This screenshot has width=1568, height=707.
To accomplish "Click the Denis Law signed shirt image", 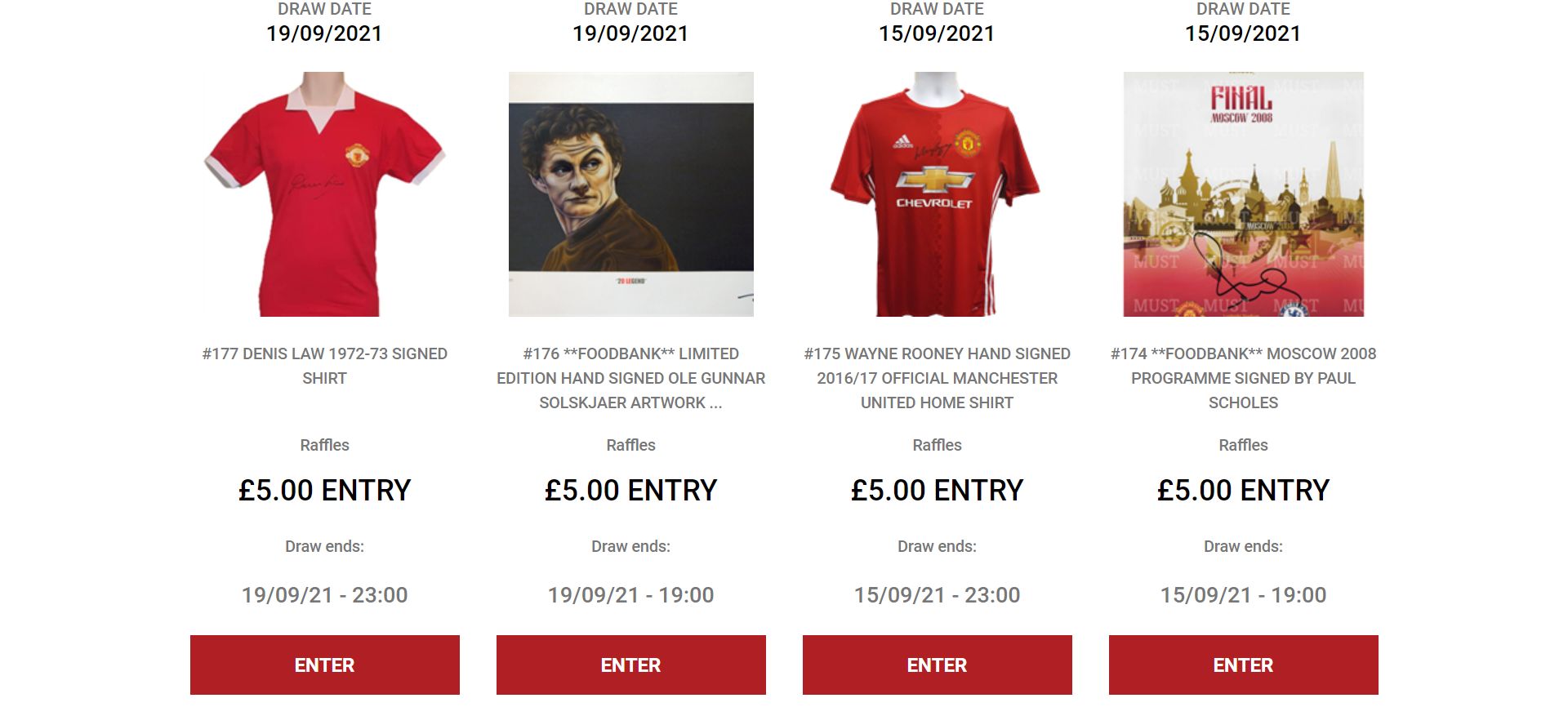I will point(324,194).
